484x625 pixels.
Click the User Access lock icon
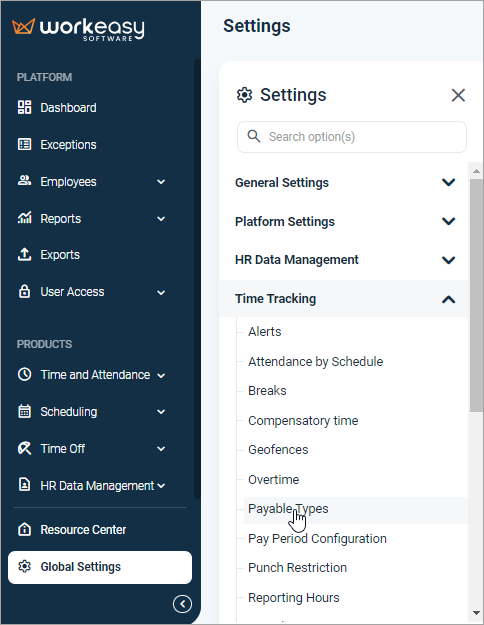pos(24,291)
